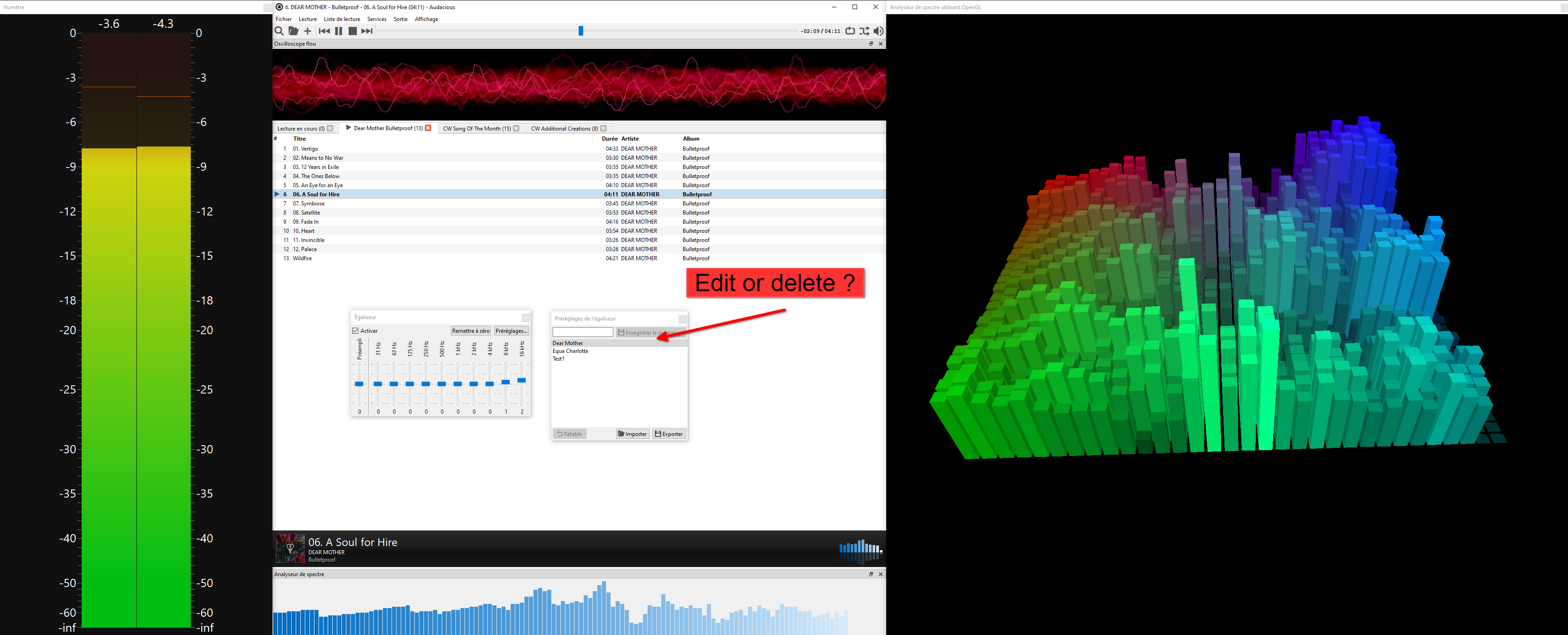Click the Importer presets button

[x=632, y=434]
